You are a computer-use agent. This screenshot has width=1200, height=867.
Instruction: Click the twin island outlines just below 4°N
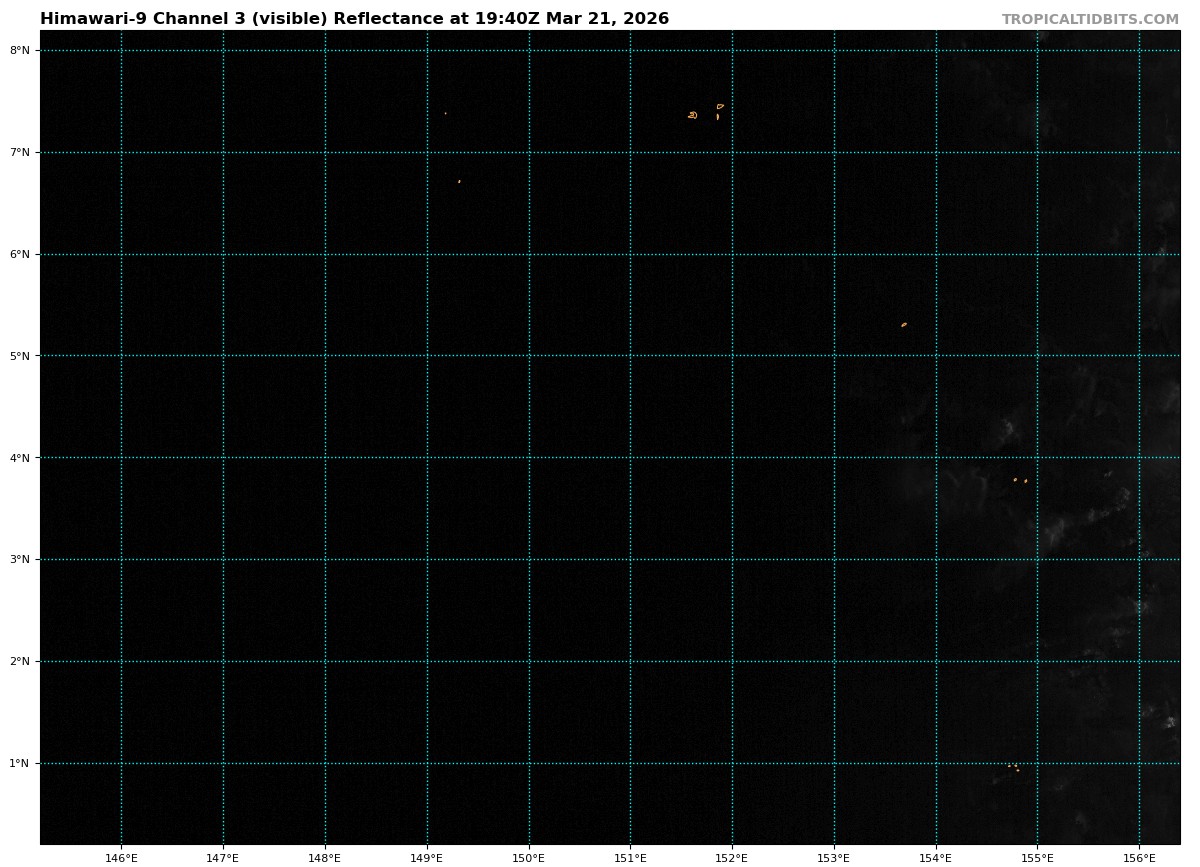(x=1020, y=480)
